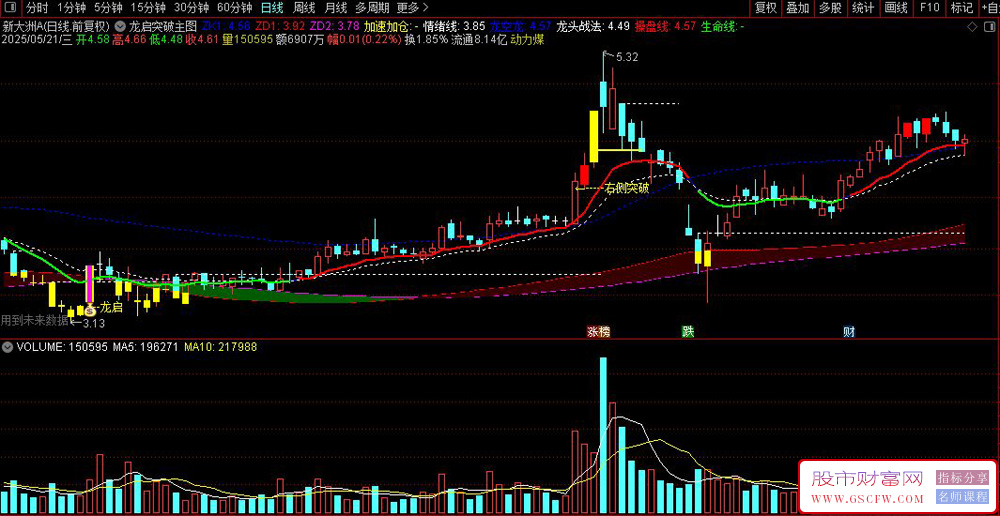1000x516 pixels.
Task: Click the 3.13 low price label
Action: point(94,323)
